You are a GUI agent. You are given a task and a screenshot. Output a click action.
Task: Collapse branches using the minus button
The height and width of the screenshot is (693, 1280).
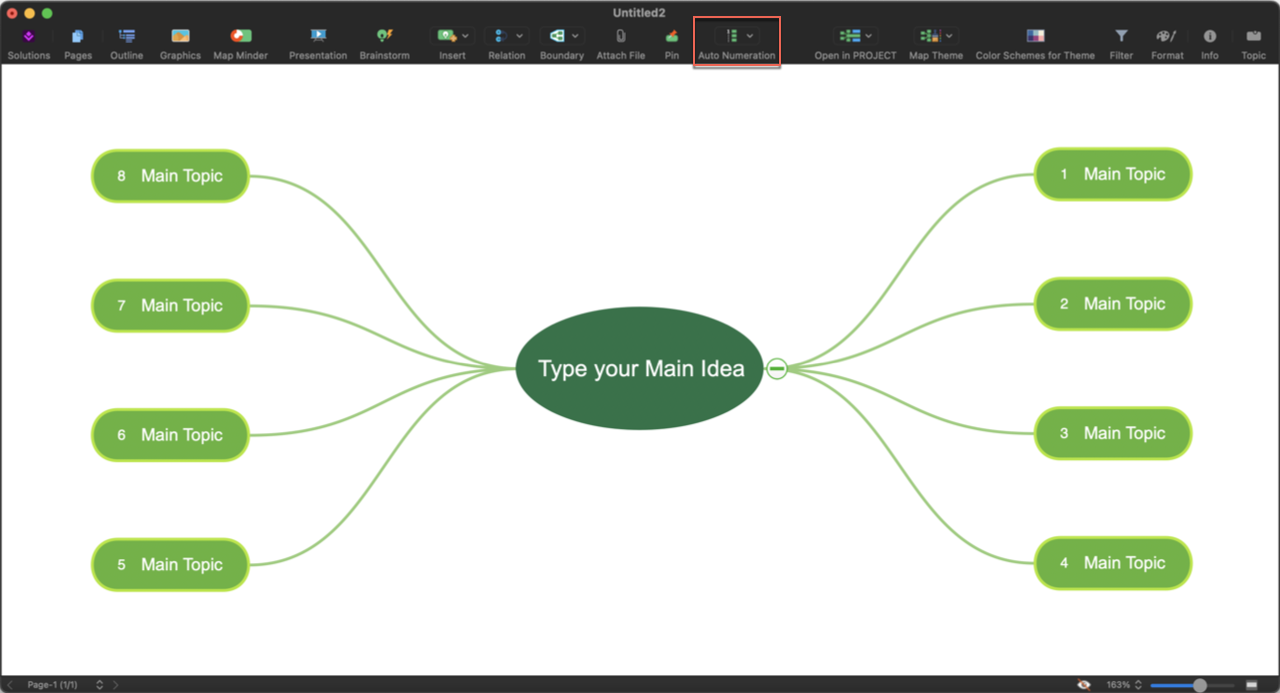(777, 369)
